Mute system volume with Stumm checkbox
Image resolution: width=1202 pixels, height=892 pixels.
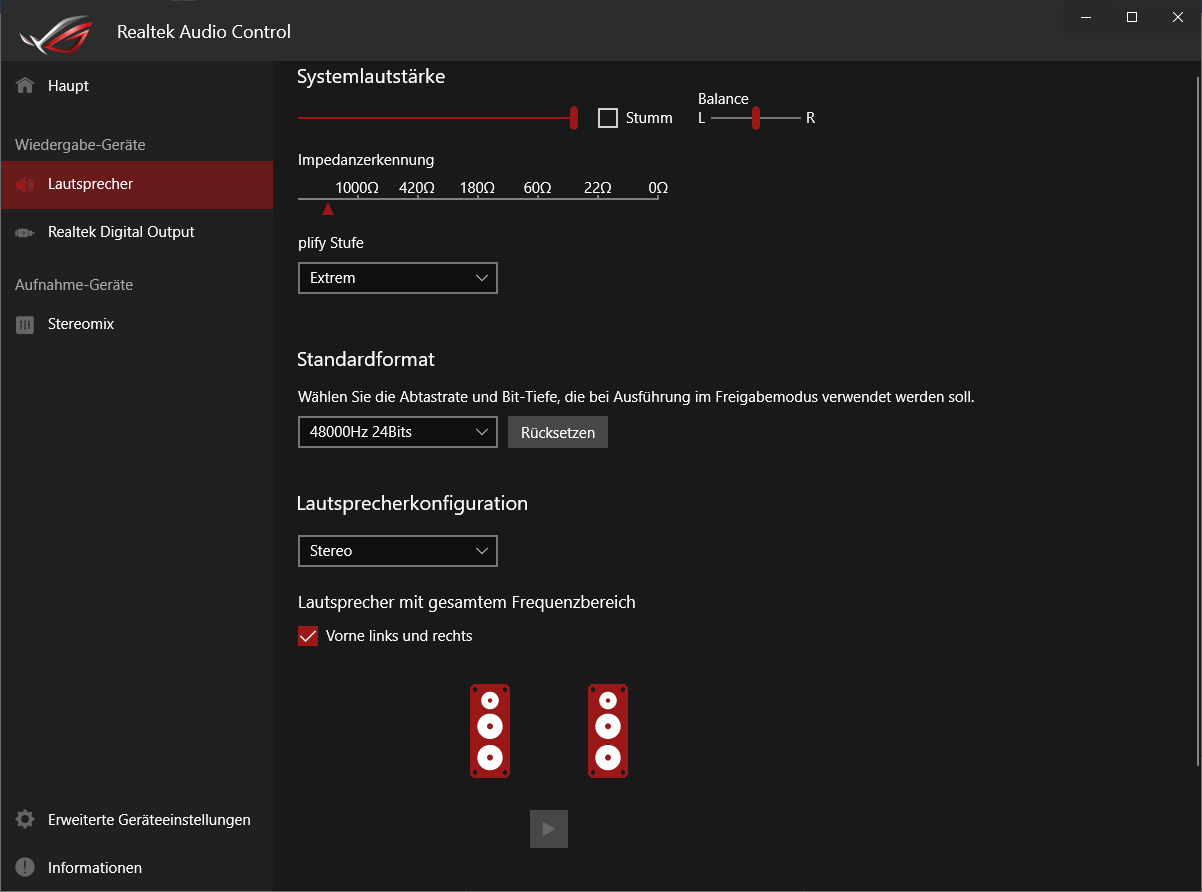(608, 118)
